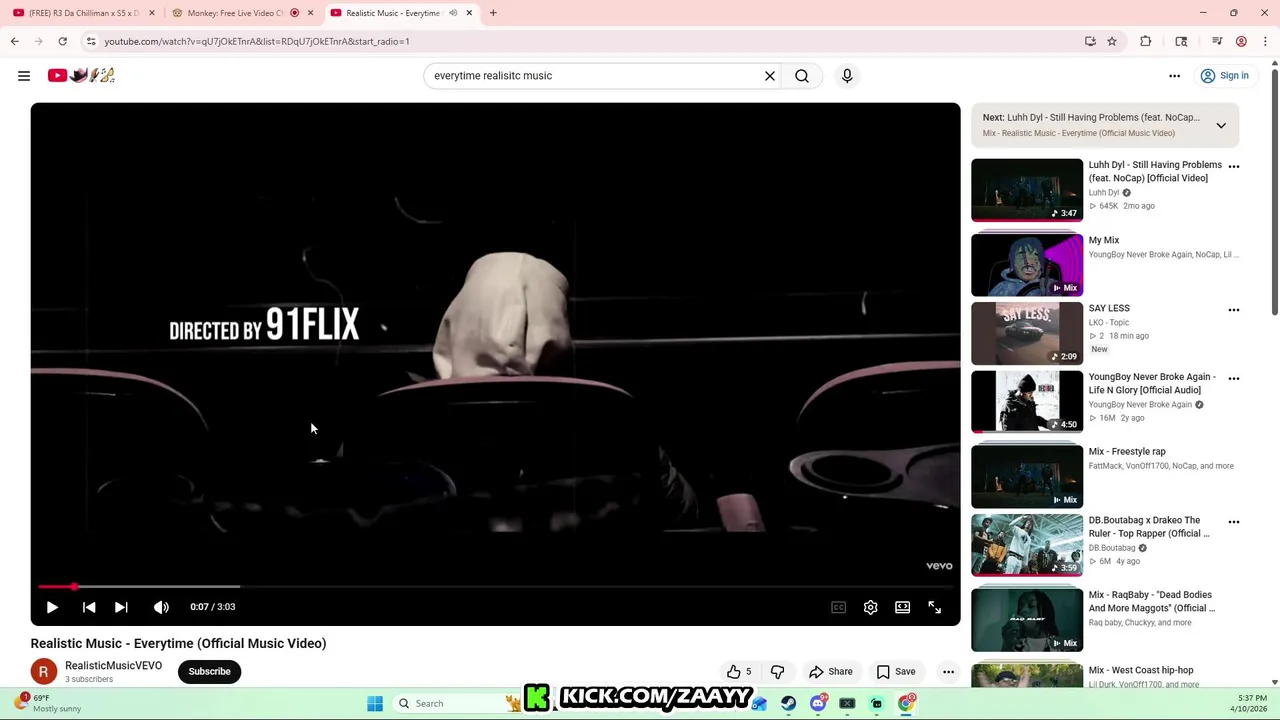Image resolution: width=1280 pixels, height=720 pixels.
Task: Open the weather widget on taskbar
Action: 48,703
